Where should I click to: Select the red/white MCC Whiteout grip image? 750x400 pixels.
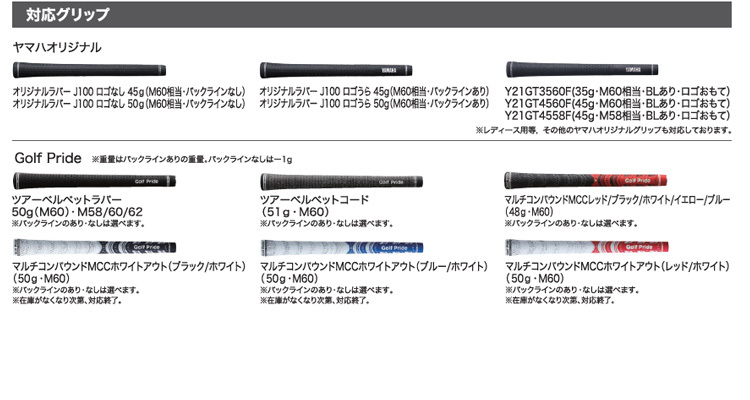click(587, 247)
